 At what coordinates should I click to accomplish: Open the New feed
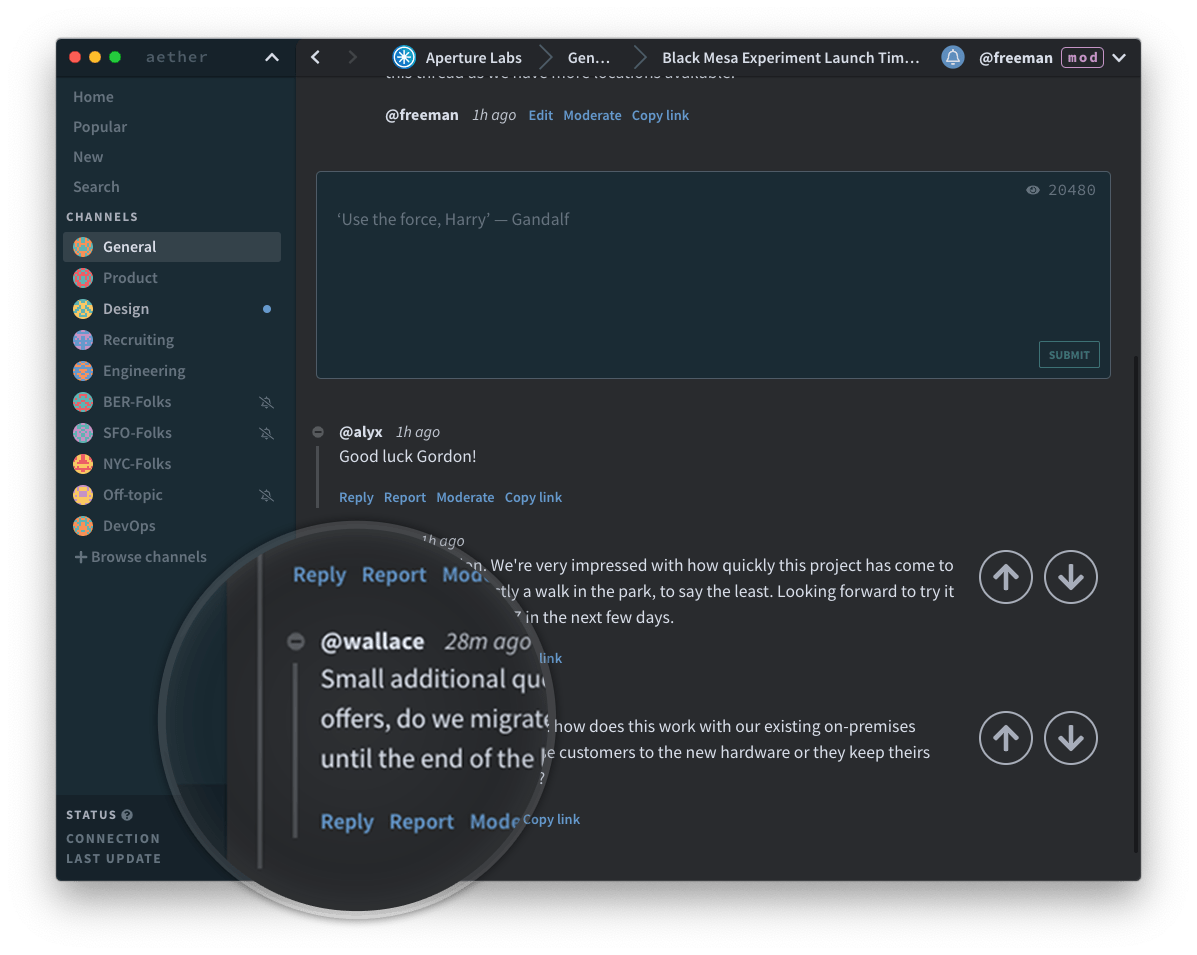(88, 156)
